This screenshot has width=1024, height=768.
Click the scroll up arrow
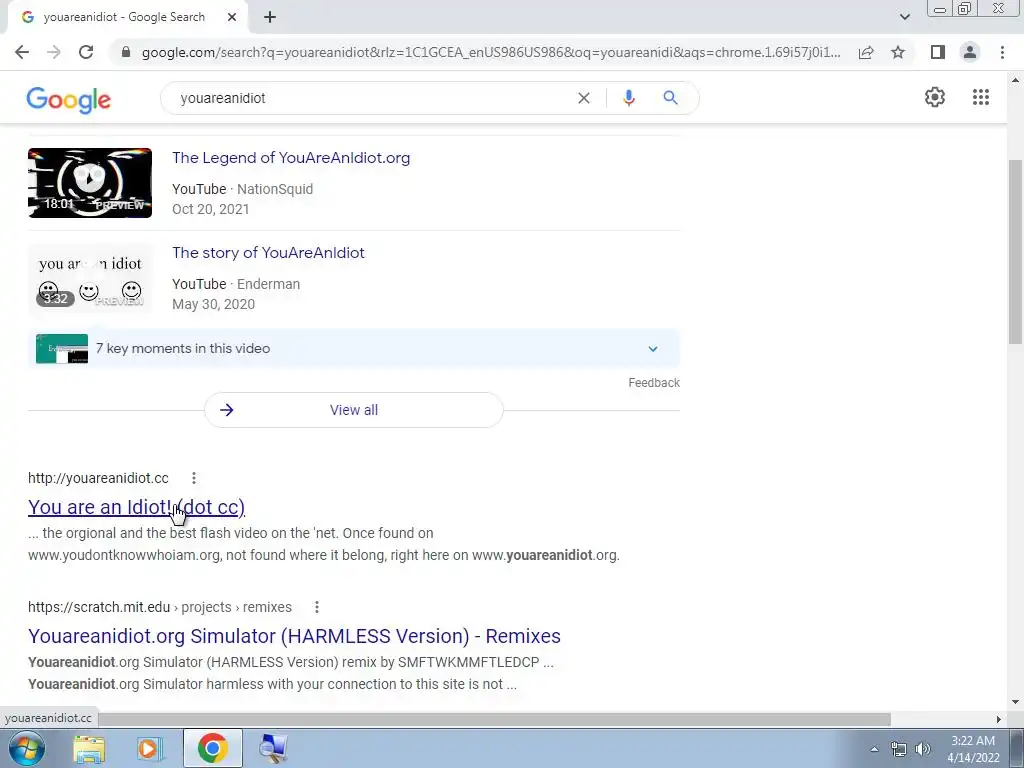[x=1016, y=80]
